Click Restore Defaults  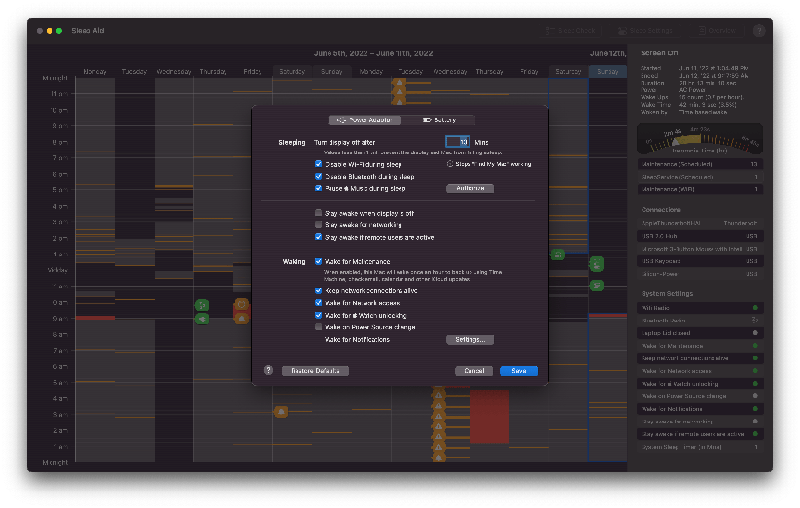coord(315,371)
